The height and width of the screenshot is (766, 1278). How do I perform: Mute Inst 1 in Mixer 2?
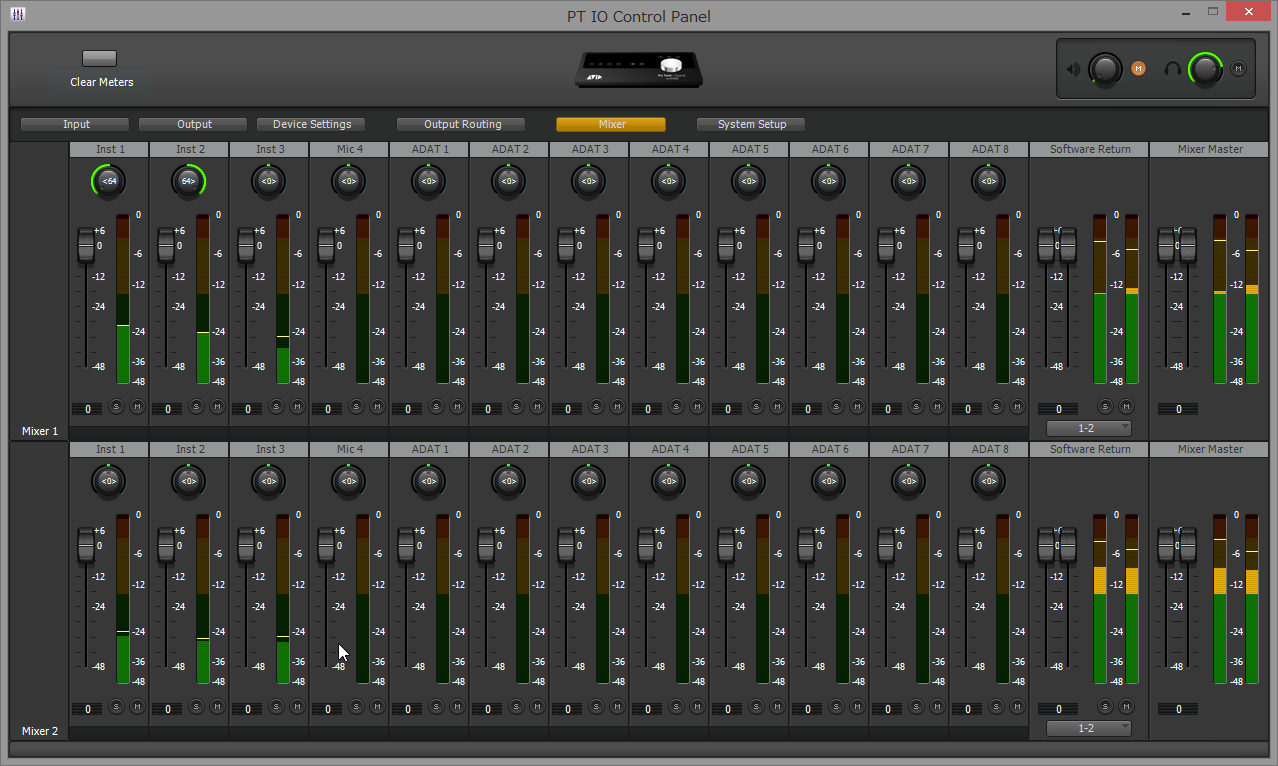coord(137,706)
